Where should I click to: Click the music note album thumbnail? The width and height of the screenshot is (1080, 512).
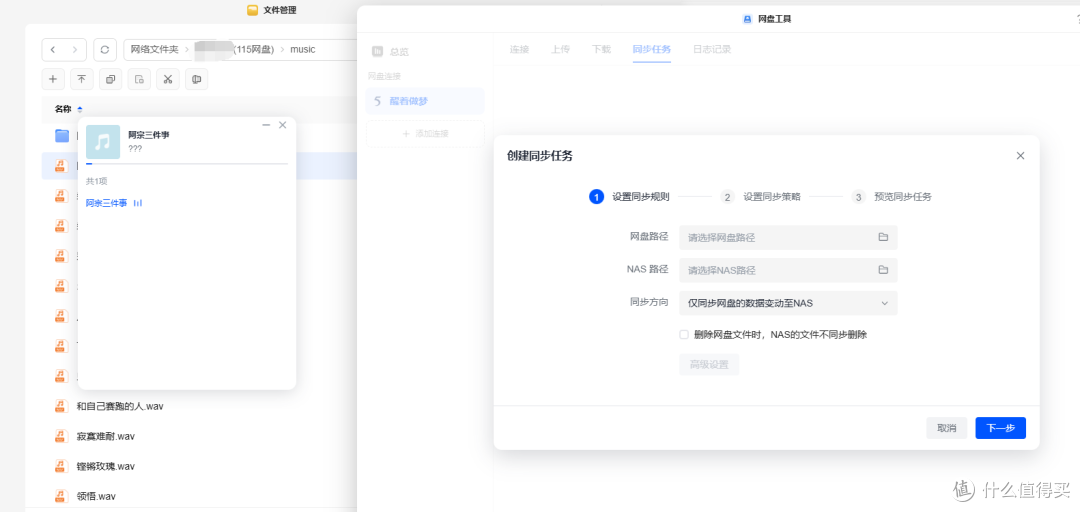tap(103, 142)
